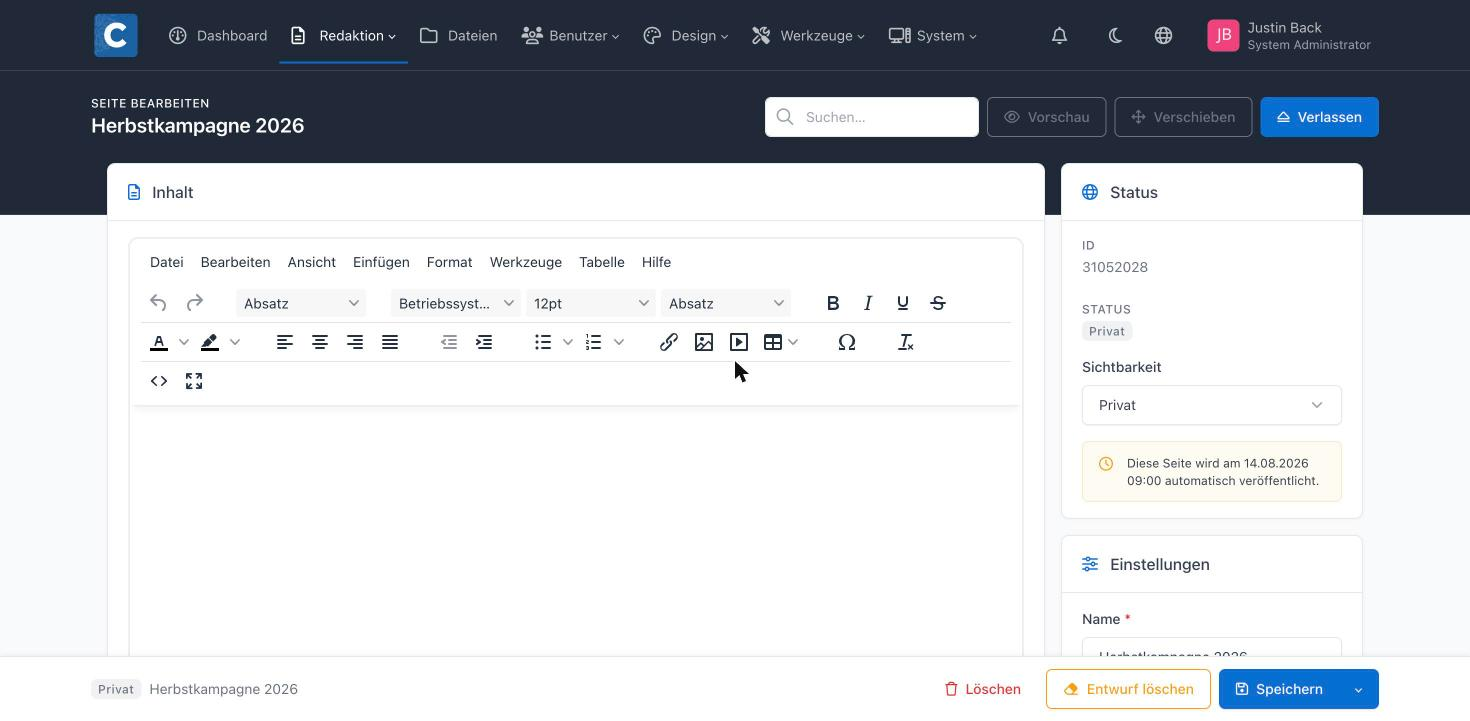1470x721 pixels.
Task: Open the Tabelle editor menu
Action: click(602, 262)
